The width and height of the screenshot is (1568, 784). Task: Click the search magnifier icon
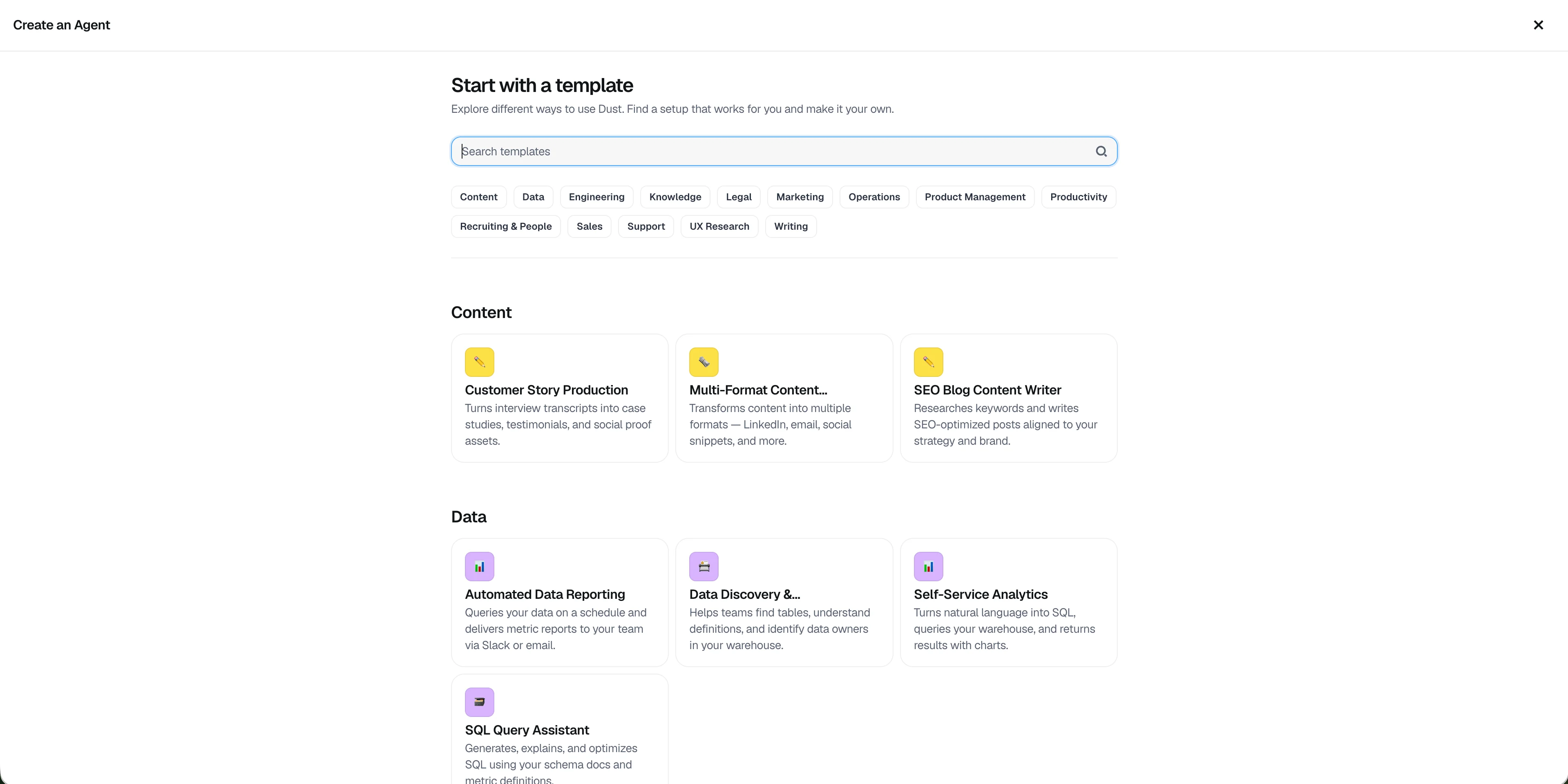pos(1101,151)
